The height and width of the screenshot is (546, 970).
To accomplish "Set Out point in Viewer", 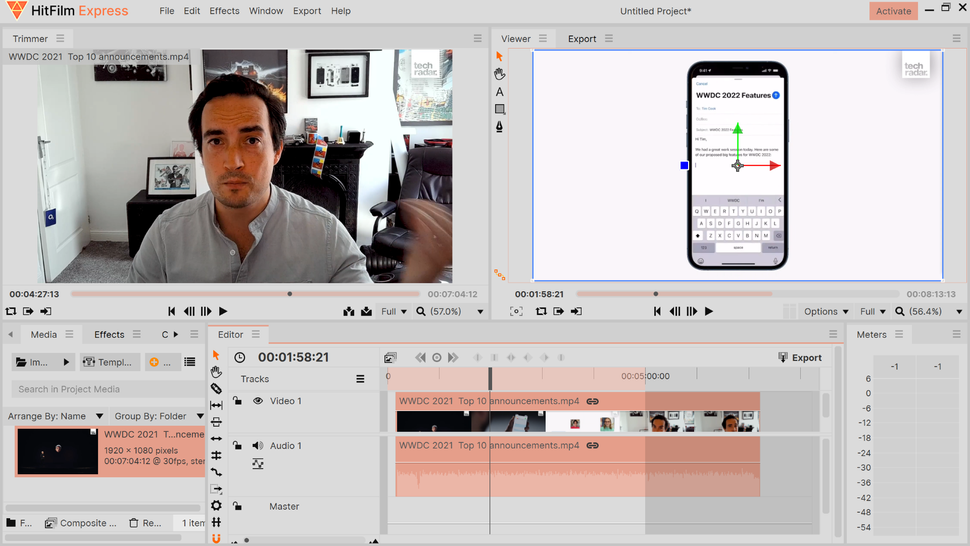I will pyautogui.click(x=576, y=312).
